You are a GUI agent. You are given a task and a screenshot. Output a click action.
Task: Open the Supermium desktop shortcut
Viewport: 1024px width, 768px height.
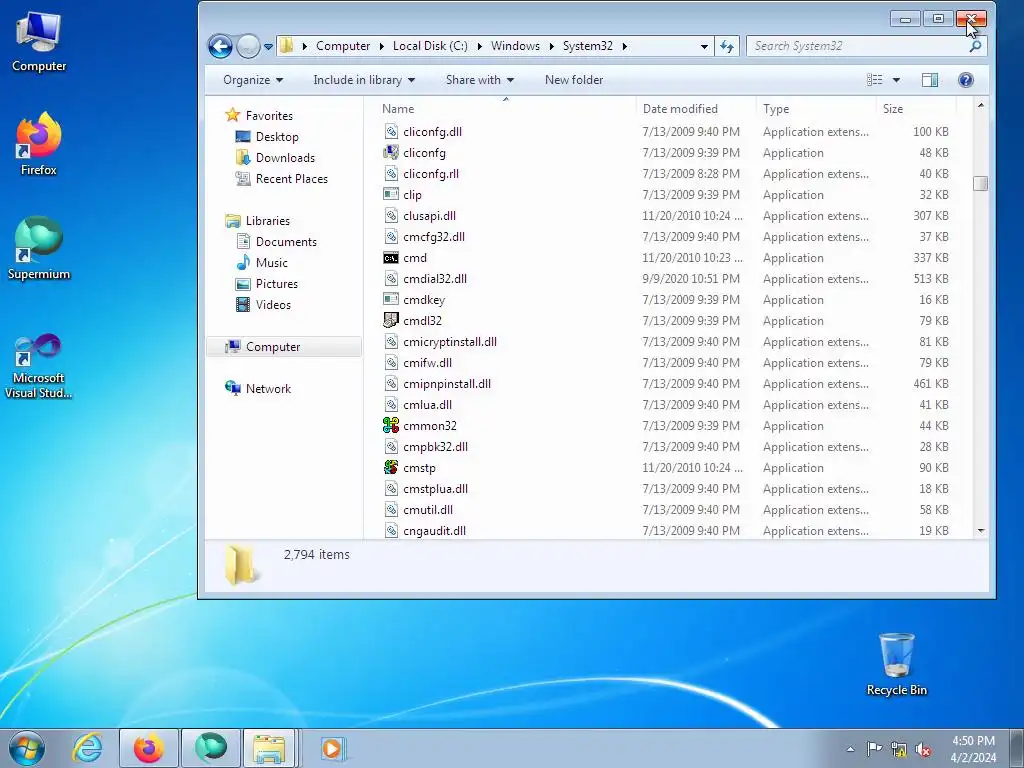pos(39,249)
